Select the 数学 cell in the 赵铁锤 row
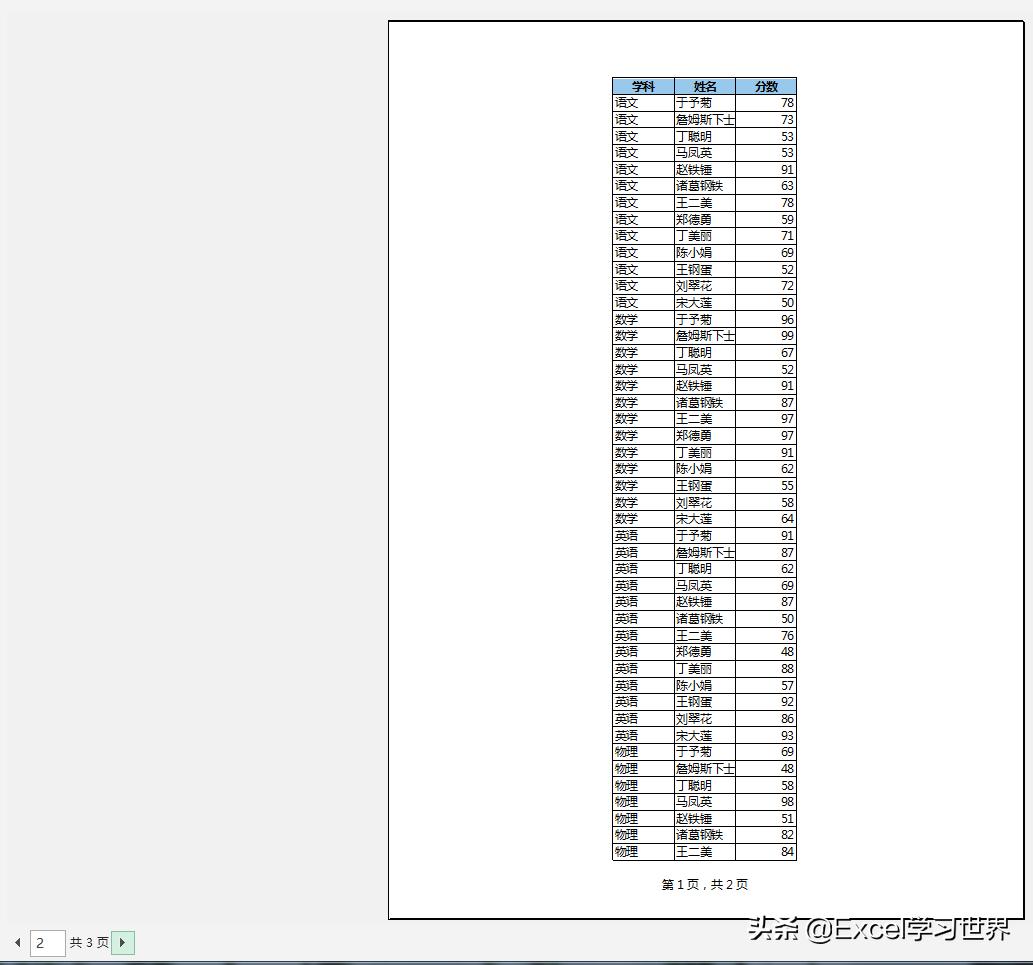This screenshot has width=1033, height=965. [x=643, y=386]
